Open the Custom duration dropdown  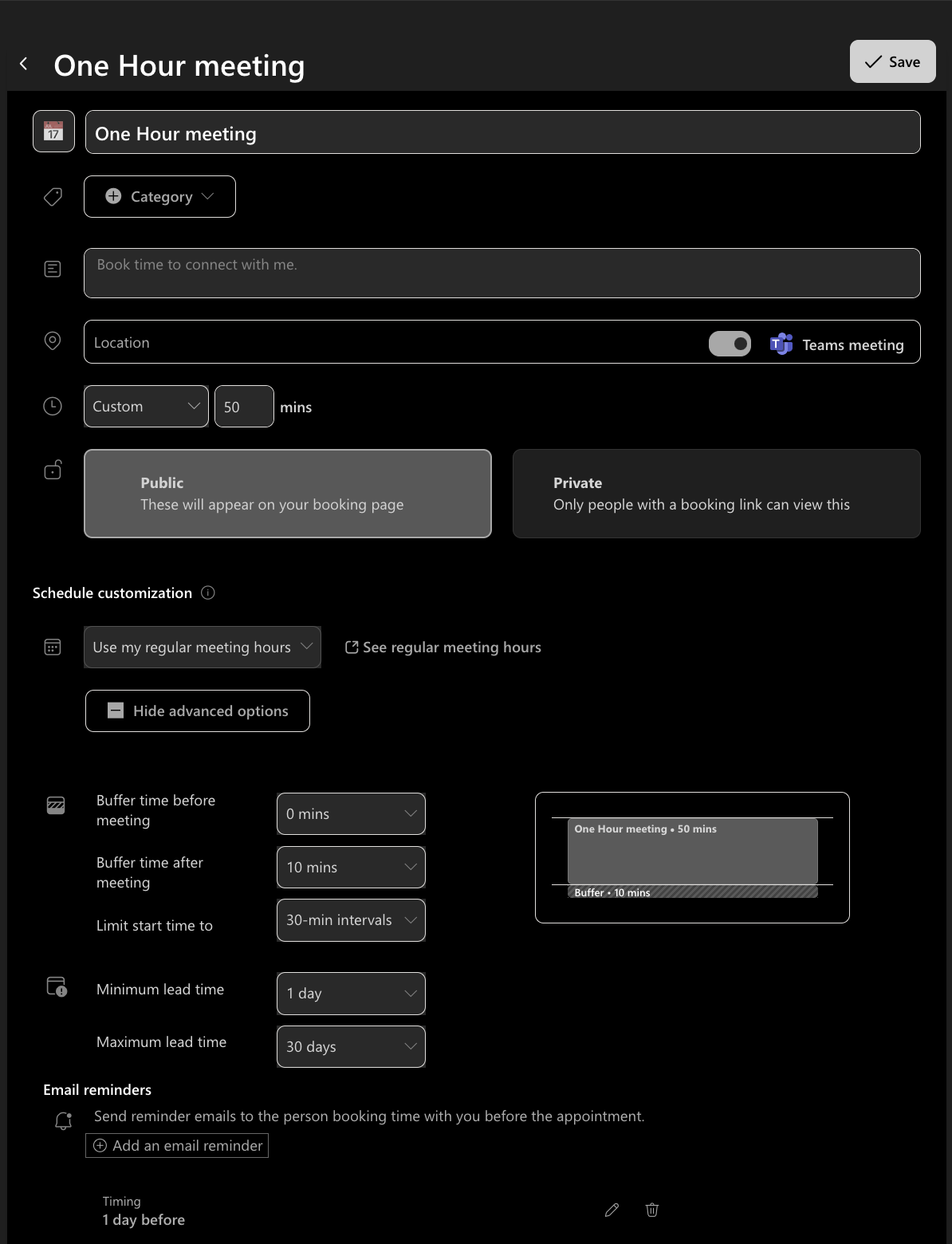click(146, 406)
